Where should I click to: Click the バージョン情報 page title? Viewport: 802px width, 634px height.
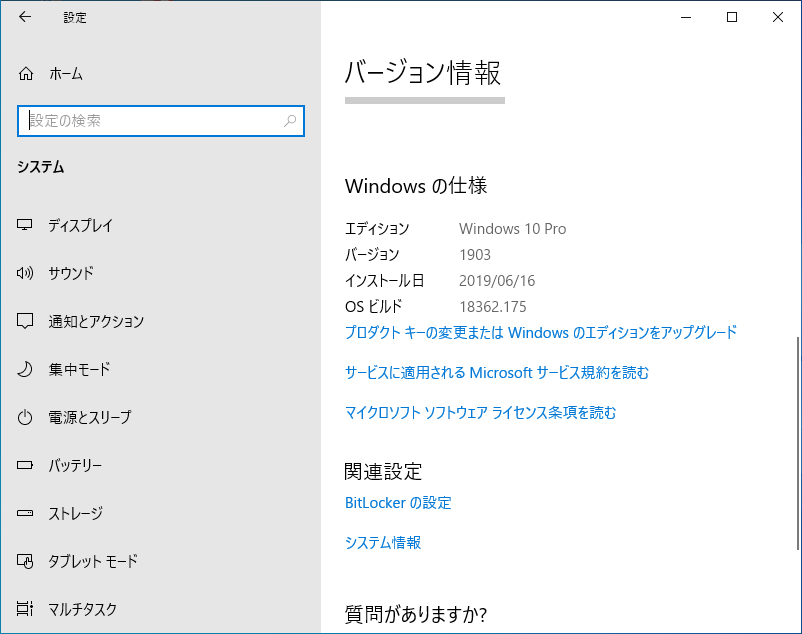423,73
